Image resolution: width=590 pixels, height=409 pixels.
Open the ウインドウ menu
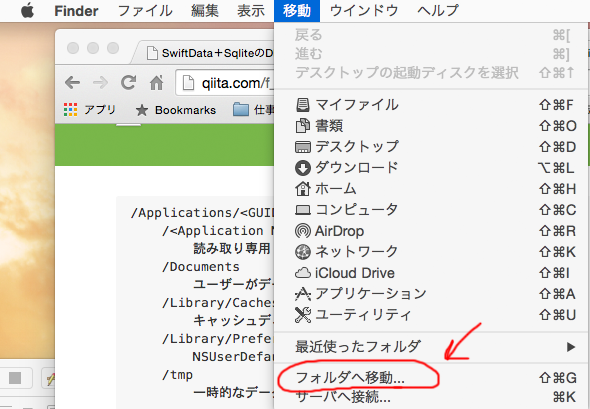(364, 11)
